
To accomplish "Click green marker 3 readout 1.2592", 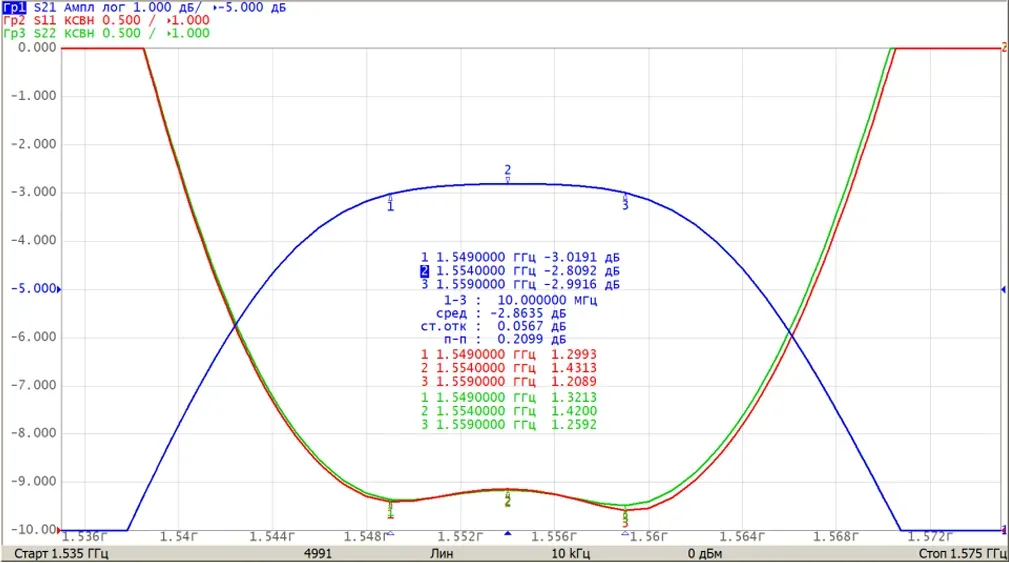I will [x=508, y=425].
